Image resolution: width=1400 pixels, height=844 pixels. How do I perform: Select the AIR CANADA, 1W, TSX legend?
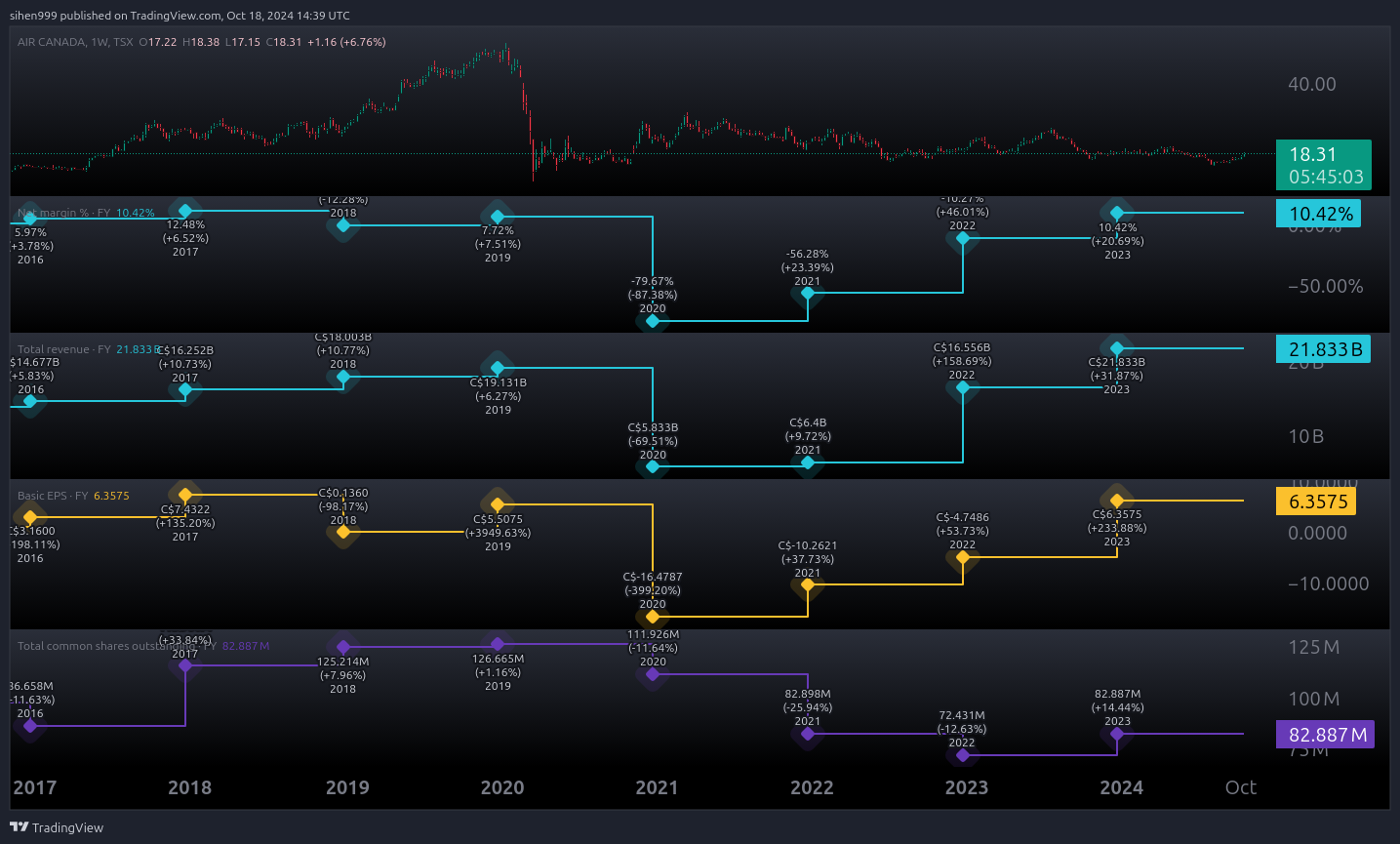point(75,42)
